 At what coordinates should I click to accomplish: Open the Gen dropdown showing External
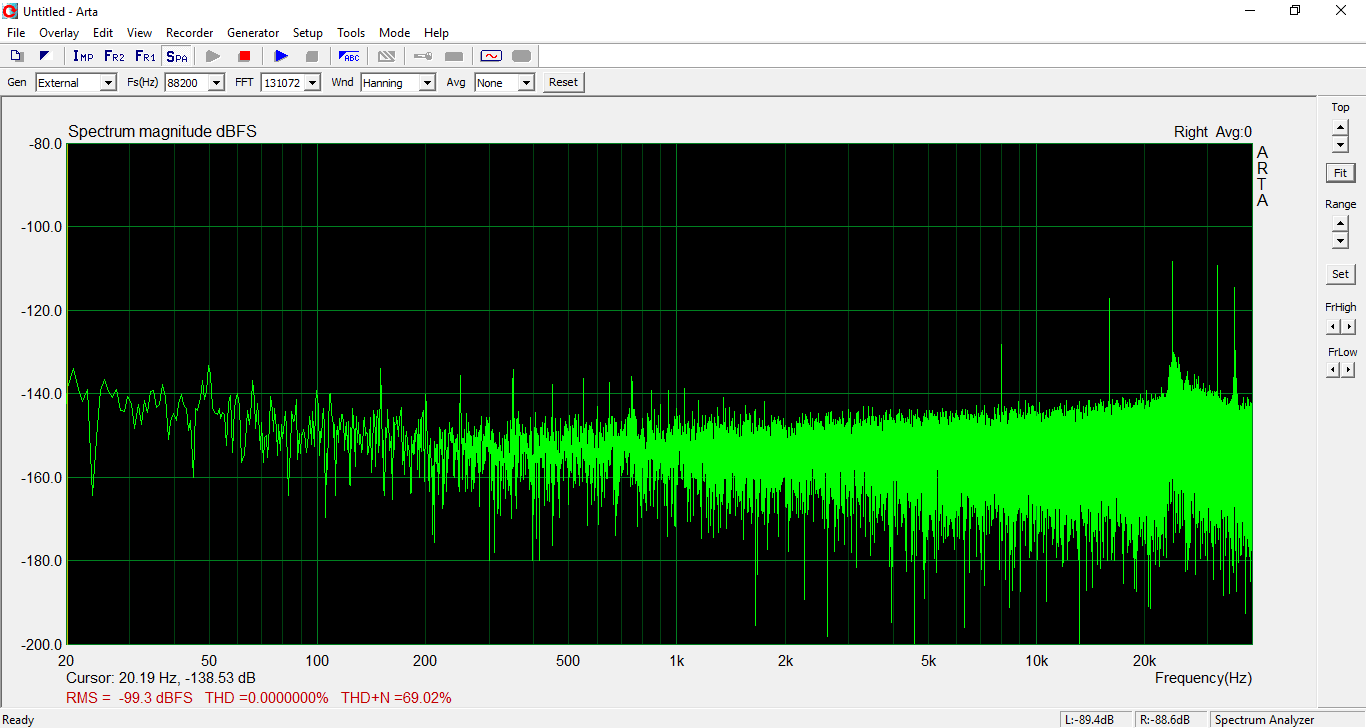(x=76, y=83)
